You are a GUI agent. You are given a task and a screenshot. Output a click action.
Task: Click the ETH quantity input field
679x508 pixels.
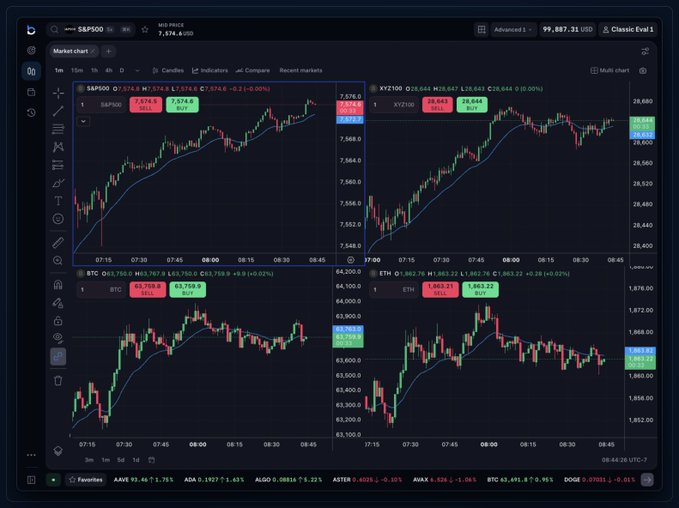point(394,289)
